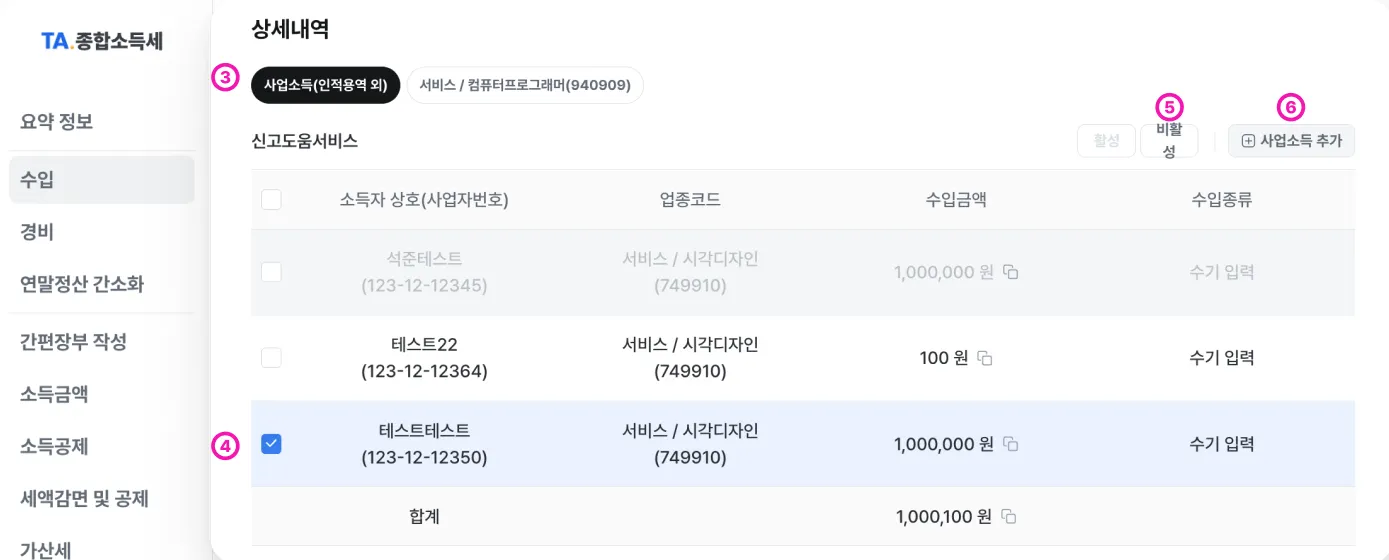Image resolution: width=1389 pixels, height=560 pixels.
Task: Click the 활성 button
Action: [x=1106, y=141]
